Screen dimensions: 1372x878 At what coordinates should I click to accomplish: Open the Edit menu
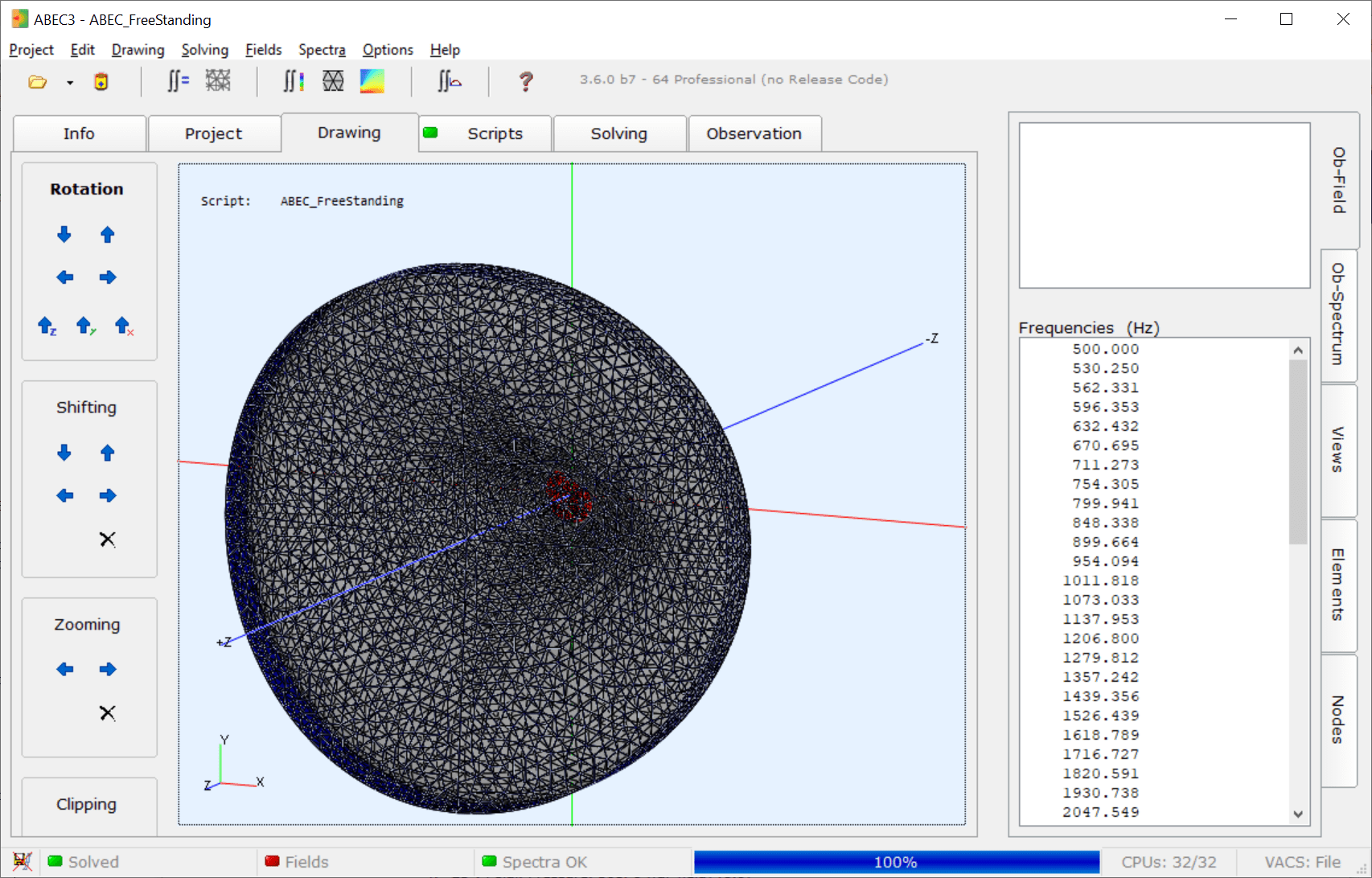pos(83,50)
